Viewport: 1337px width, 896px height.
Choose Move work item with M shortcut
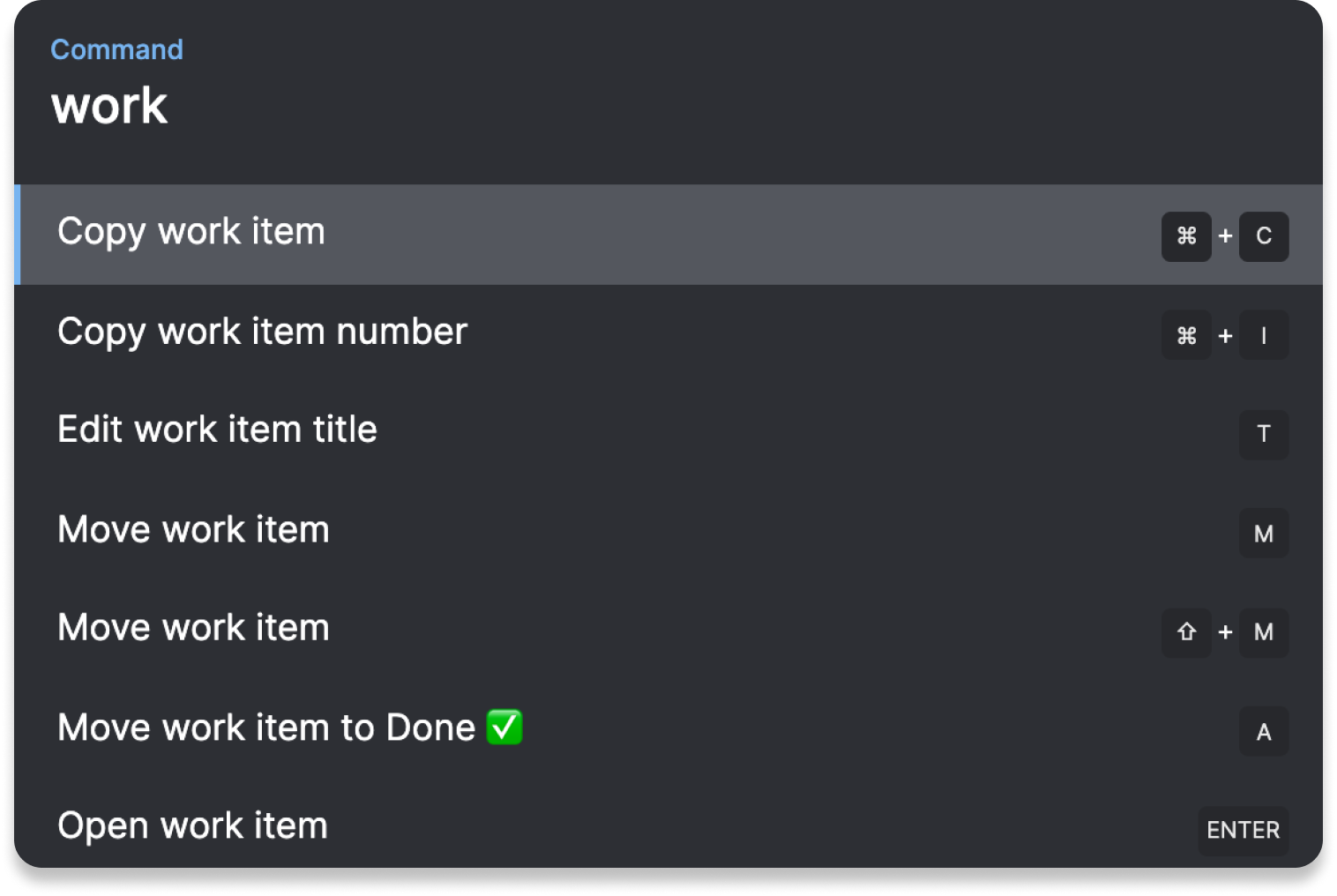pyautogui.click(x=193, y=530)
